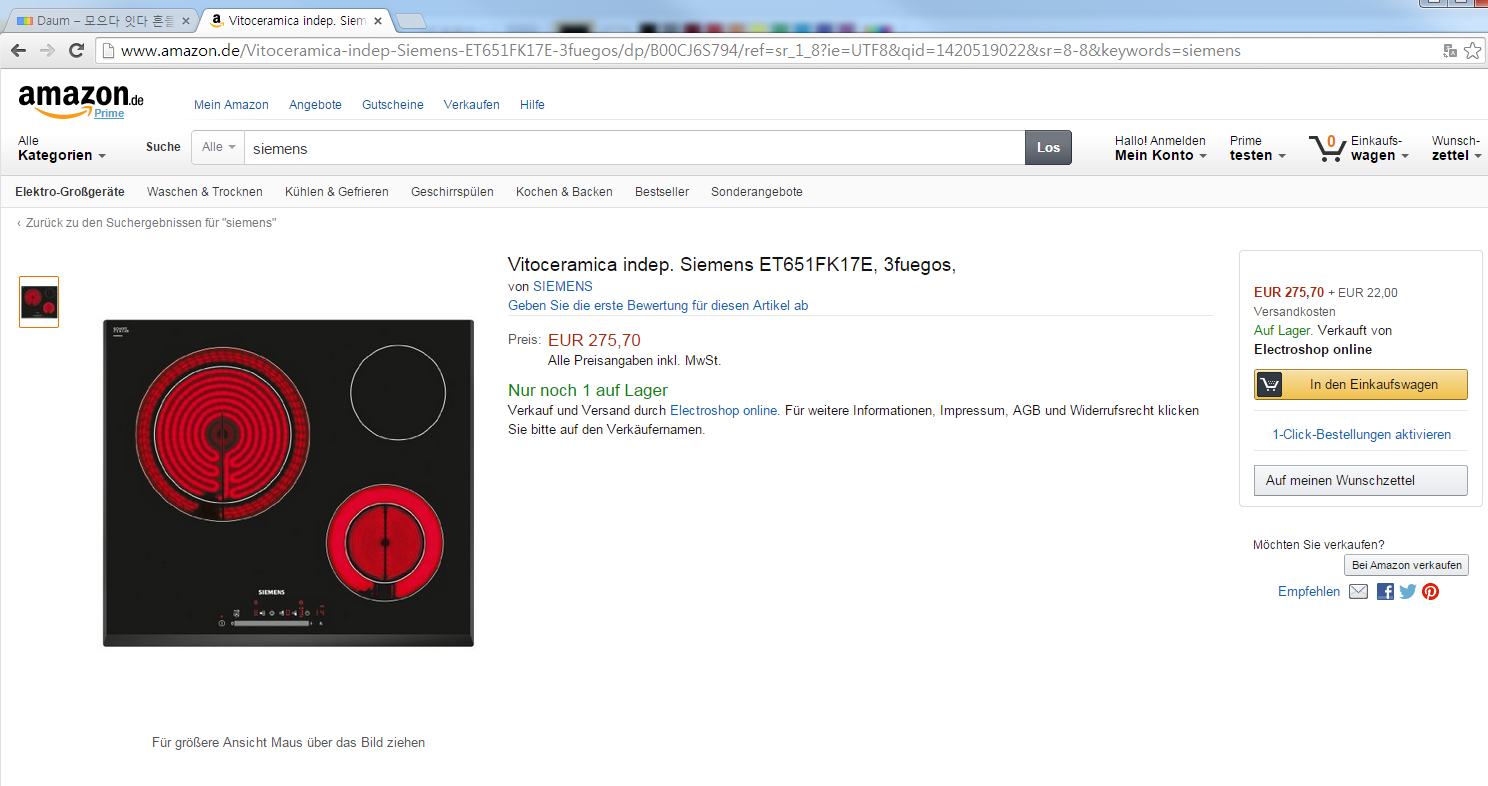
Task: Click the large cooktop product image
Action: pos(288,483)
